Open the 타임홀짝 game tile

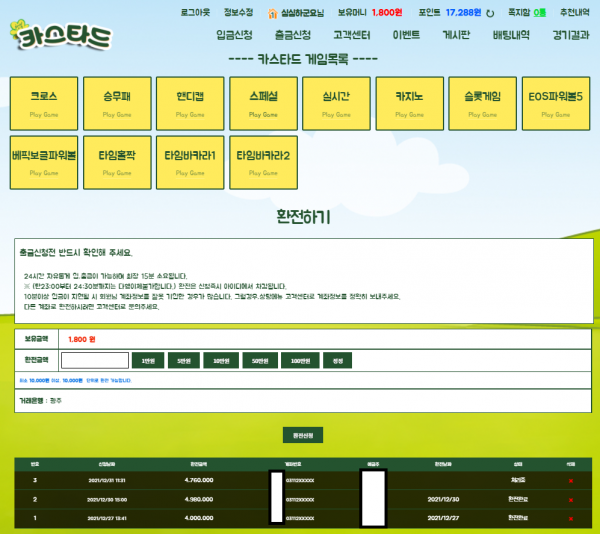click(x=117, y=162)
